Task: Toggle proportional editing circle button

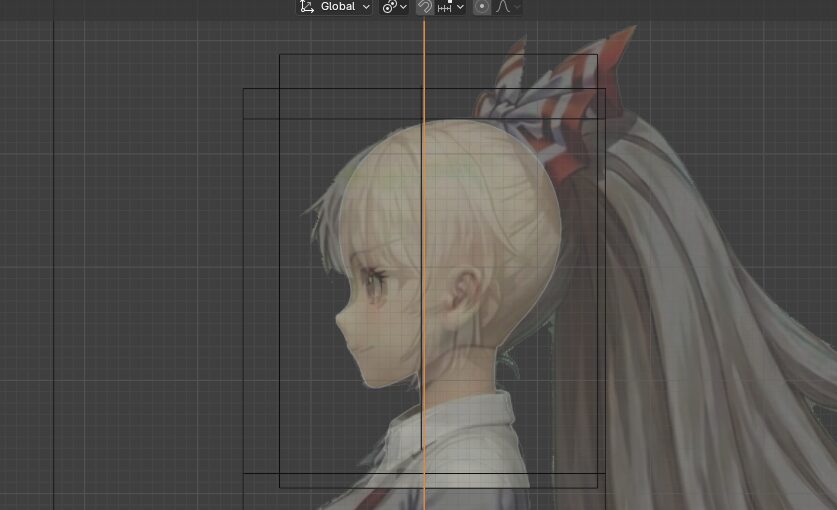Action: [482, 7]
